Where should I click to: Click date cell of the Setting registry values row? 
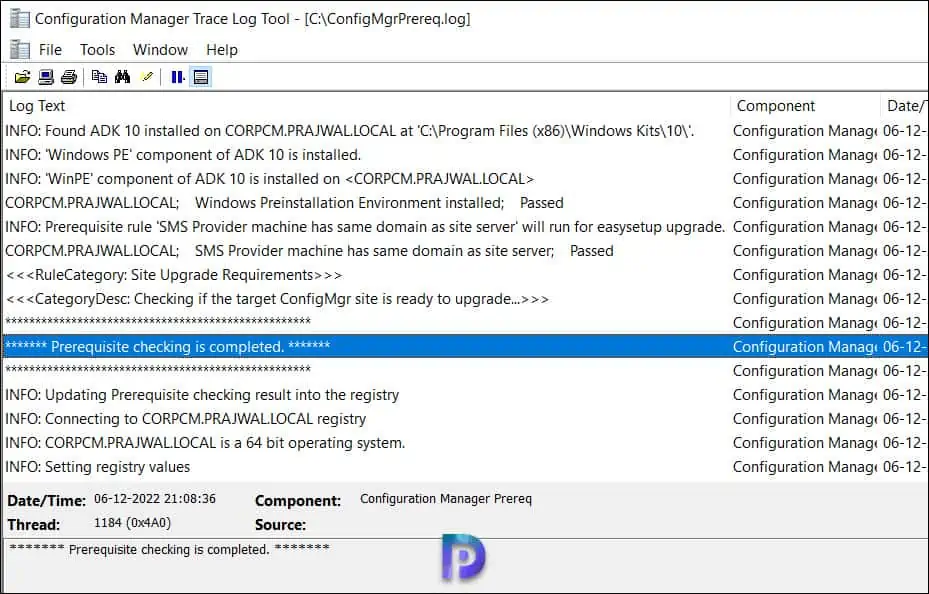(x=904, y=467)
